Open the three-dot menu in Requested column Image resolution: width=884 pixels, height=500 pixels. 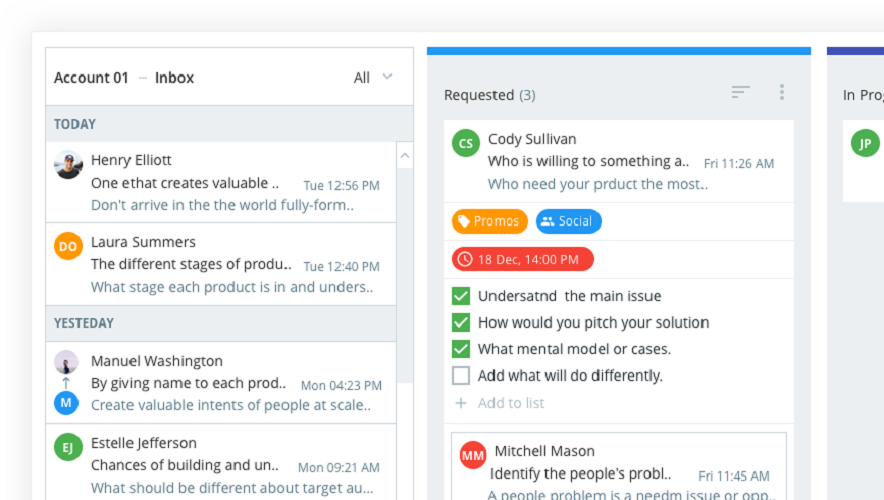(x=782, y=92)
